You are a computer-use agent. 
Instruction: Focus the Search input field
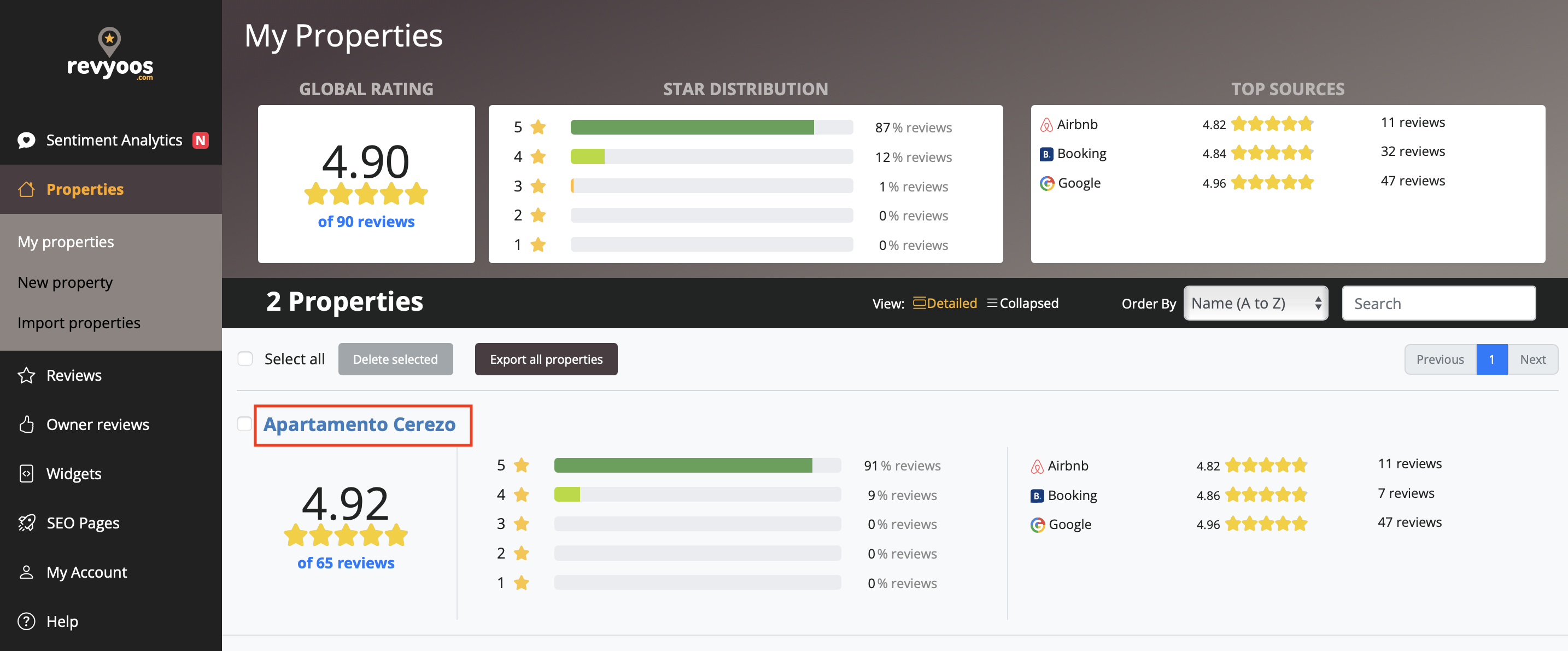coord(1438,303)
